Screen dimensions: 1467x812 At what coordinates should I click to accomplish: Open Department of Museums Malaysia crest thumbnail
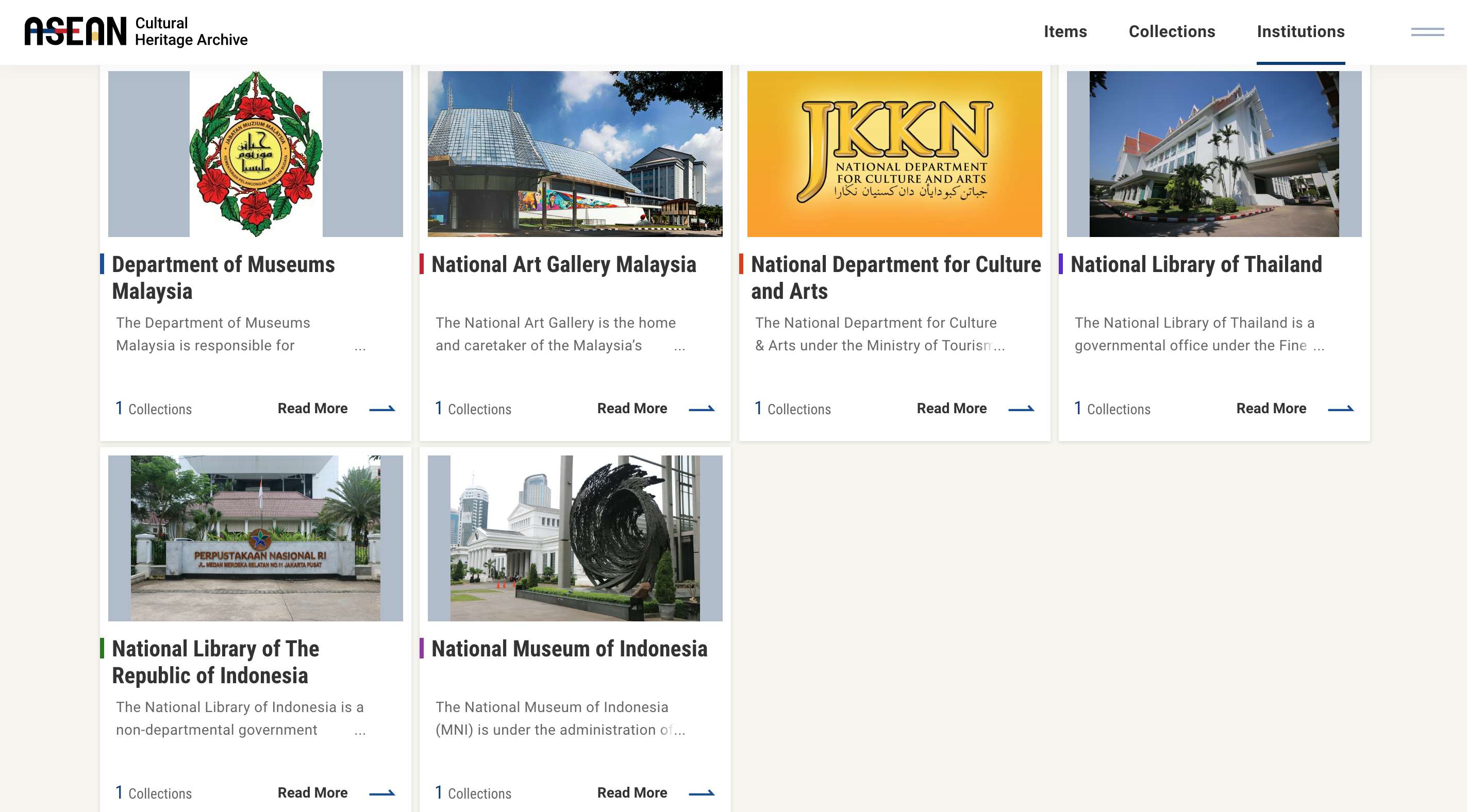pyautogui.click(x=256, y=154)
